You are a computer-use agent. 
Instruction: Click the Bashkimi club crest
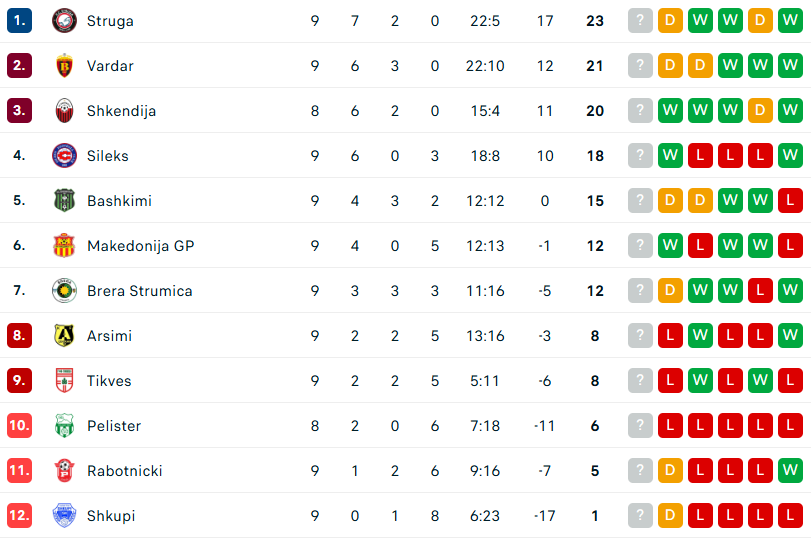(x=64, y=201)
